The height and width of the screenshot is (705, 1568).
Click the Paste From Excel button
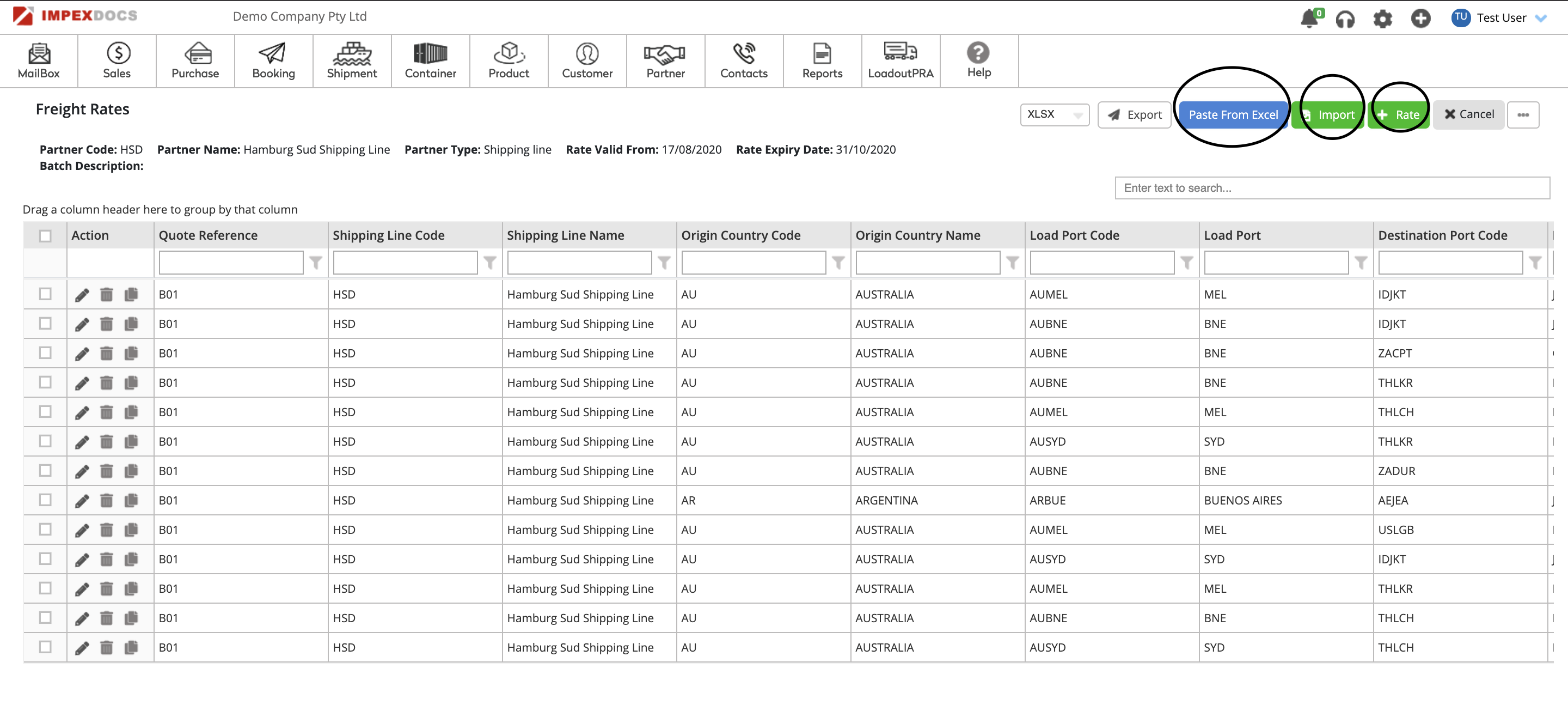click(1233, 114)
